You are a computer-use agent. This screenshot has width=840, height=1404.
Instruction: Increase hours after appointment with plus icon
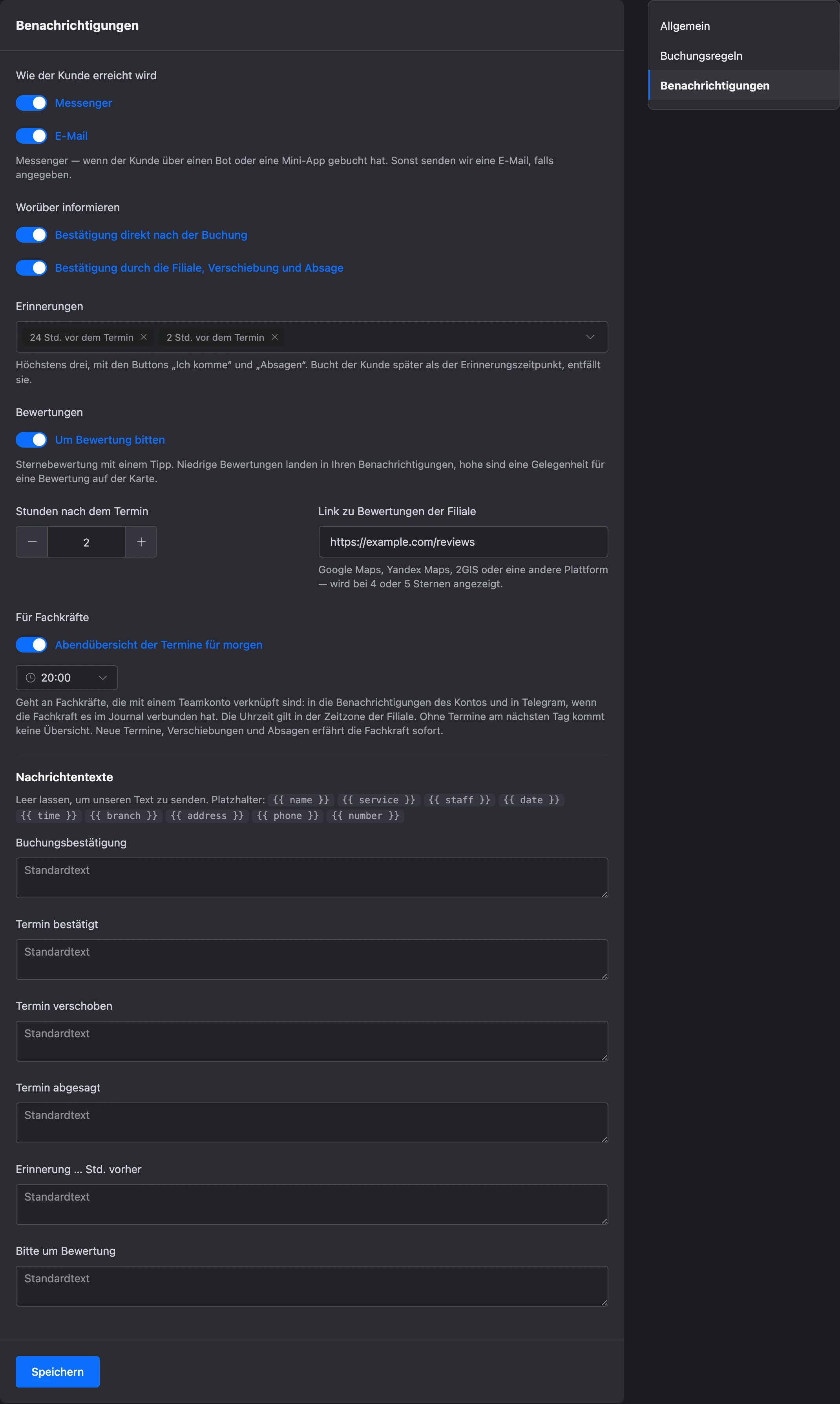pos(141,542)
